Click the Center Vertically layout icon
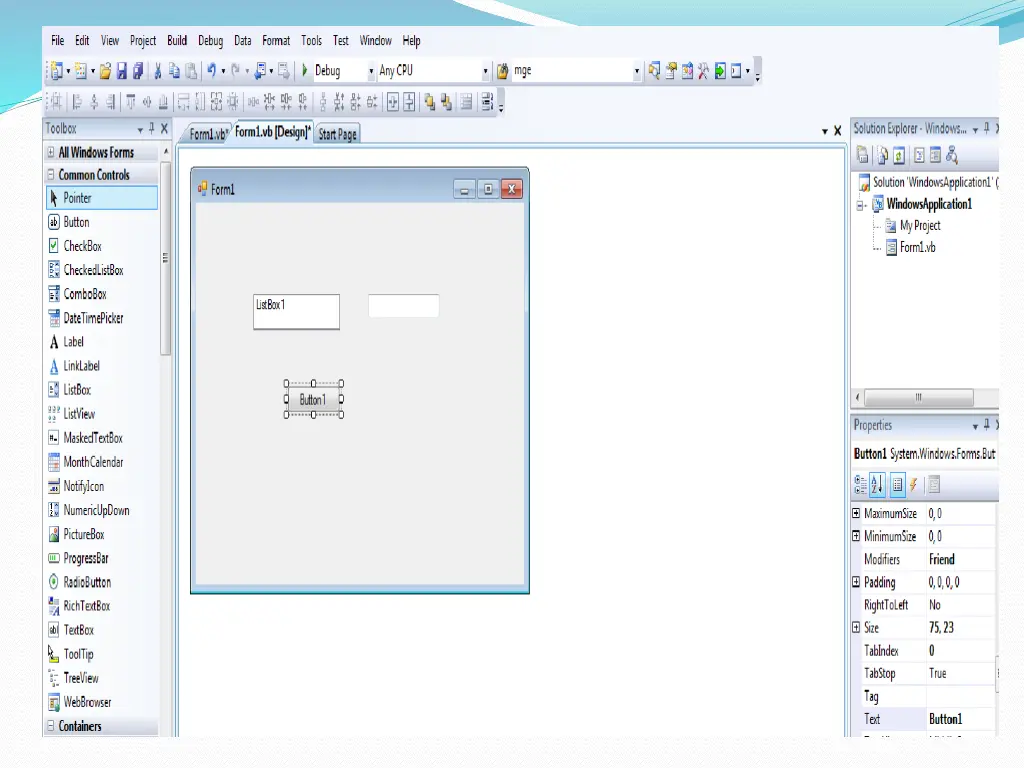The image size is (1024, 768). click(x=409, y=102)
